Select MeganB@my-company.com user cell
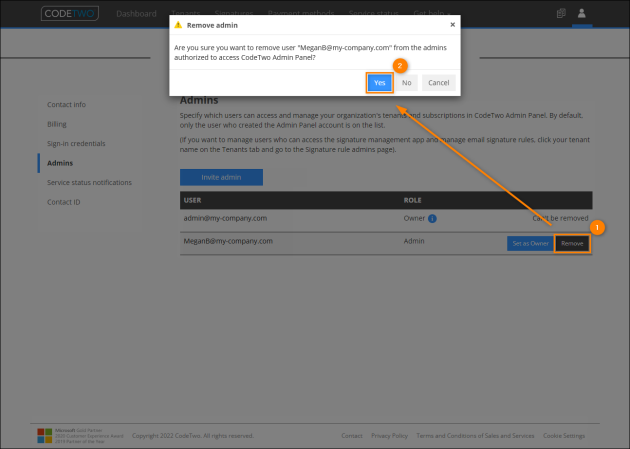This screenshot has height=449, width=630. click(228, 241)
